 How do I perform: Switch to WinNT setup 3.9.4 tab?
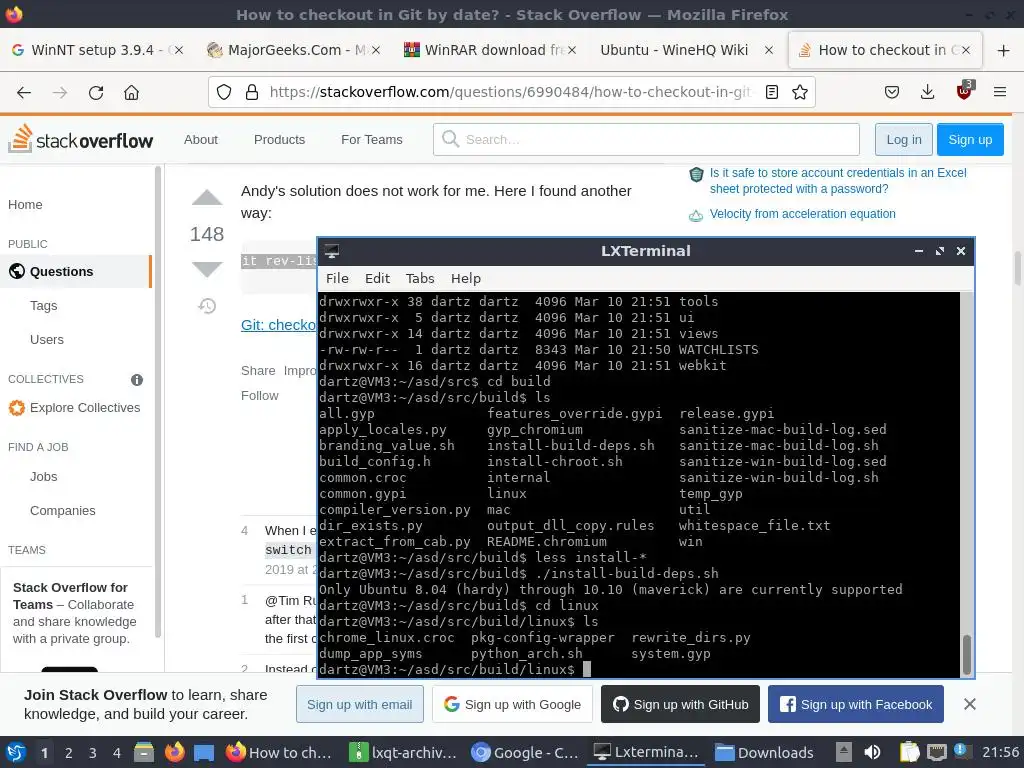tap(97, 50)
